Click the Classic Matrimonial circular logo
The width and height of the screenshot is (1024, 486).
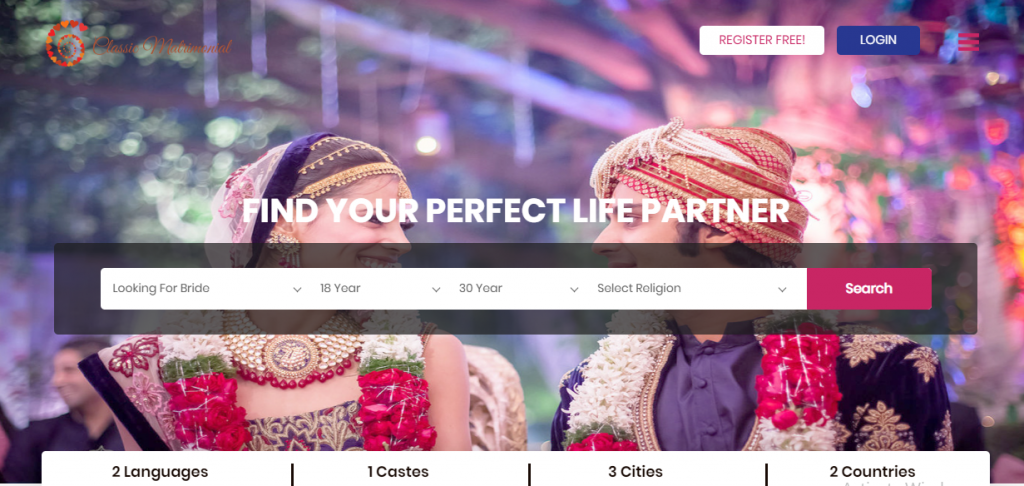(x=66, y=43)
